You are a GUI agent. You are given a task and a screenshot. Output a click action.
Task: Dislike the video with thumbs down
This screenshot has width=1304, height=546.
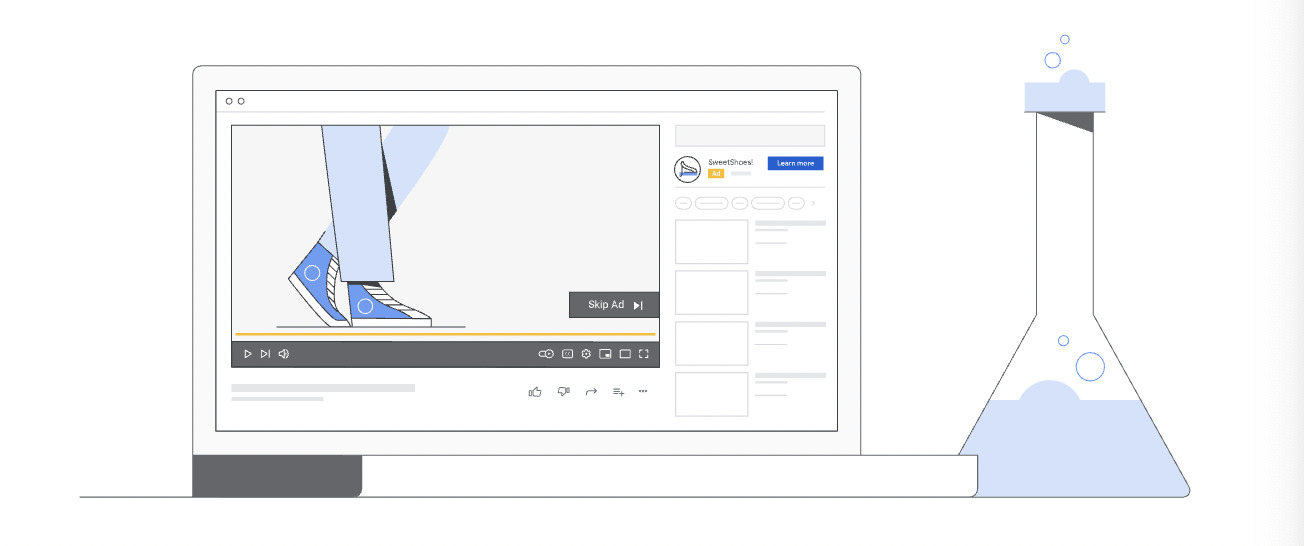pyautogui.click(x=563, y=391)
